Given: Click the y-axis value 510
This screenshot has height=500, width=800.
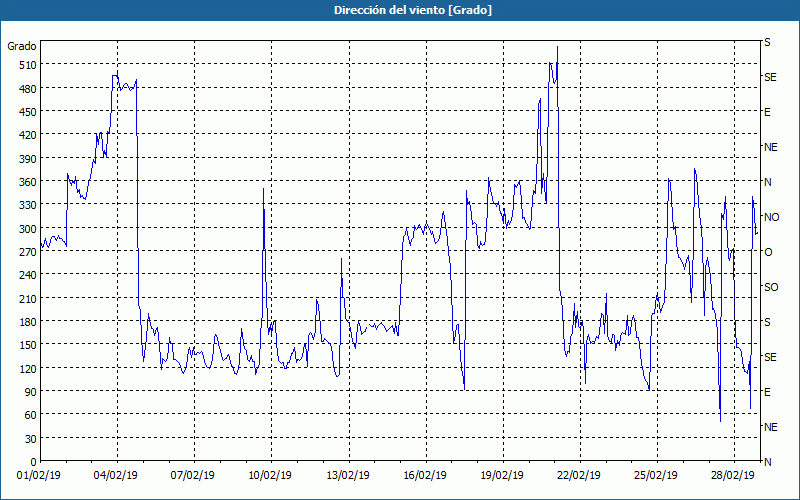Looking at the screenshot, I should coord(28,65).
